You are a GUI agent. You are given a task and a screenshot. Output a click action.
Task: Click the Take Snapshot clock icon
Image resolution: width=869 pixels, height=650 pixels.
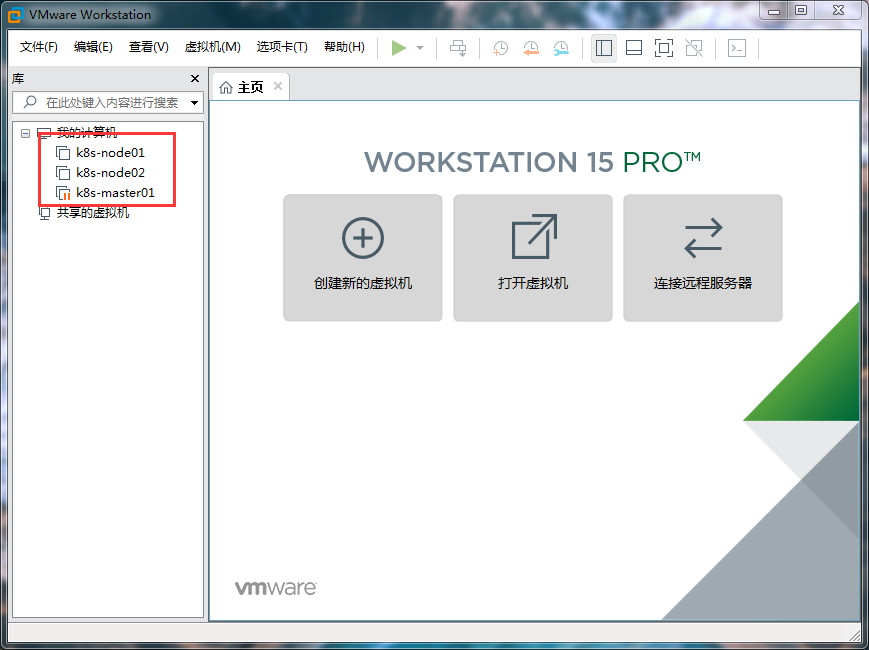click(500, 48)
